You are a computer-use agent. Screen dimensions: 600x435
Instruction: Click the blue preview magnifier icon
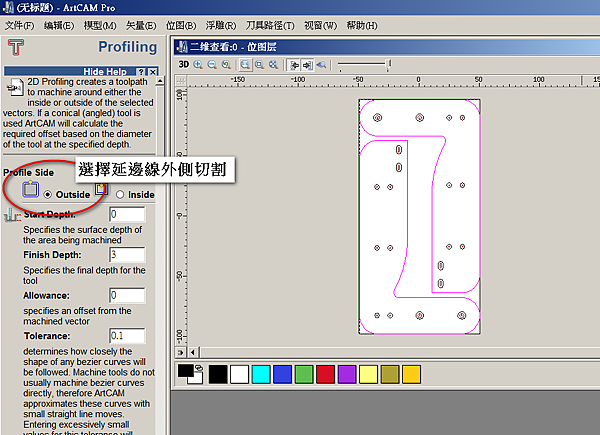[x=321, y=65]
